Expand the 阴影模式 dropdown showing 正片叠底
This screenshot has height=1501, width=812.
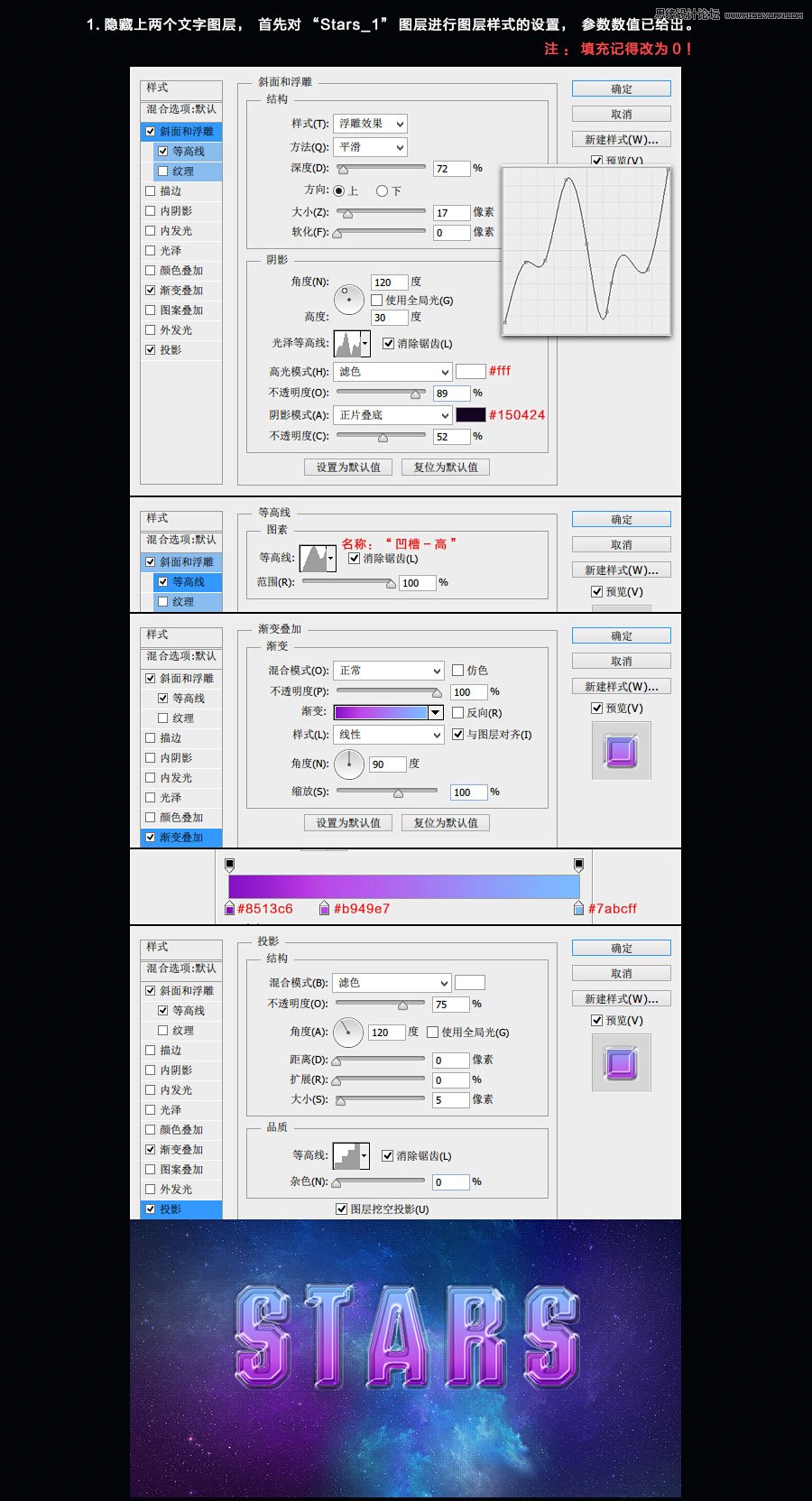point(393,415)
